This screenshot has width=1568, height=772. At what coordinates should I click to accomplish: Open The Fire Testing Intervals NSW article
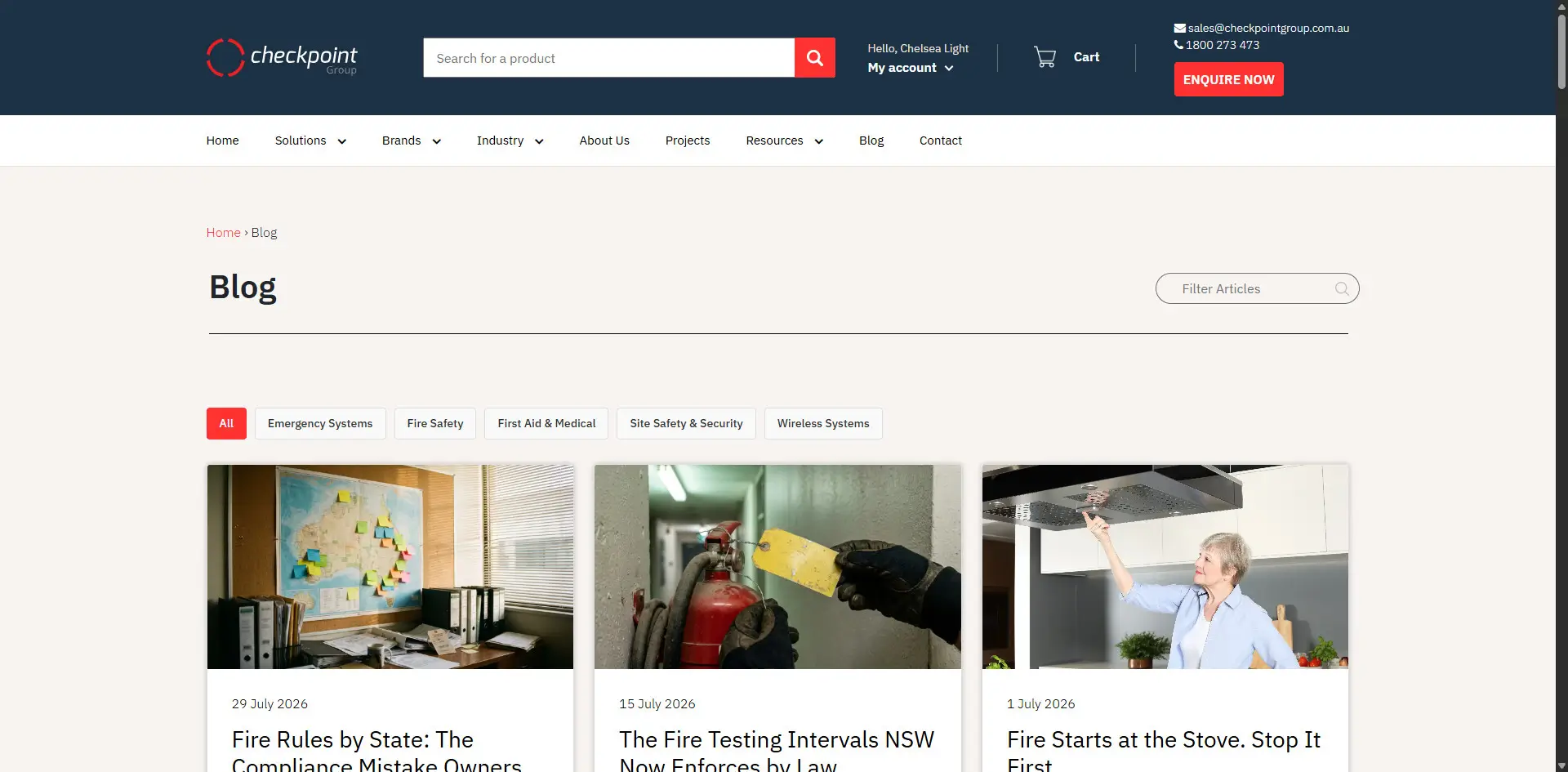[777, 752]
